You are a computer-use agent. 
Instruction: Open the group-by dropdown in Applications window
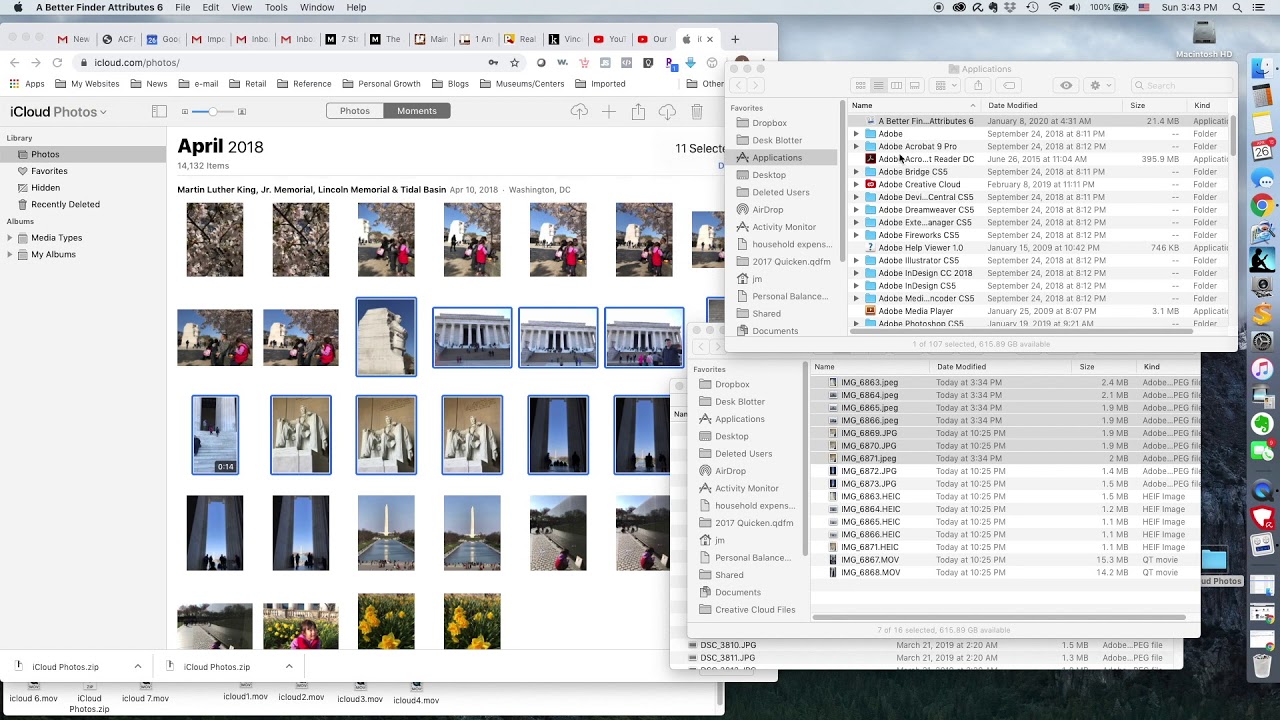click(x=945, y=85)
